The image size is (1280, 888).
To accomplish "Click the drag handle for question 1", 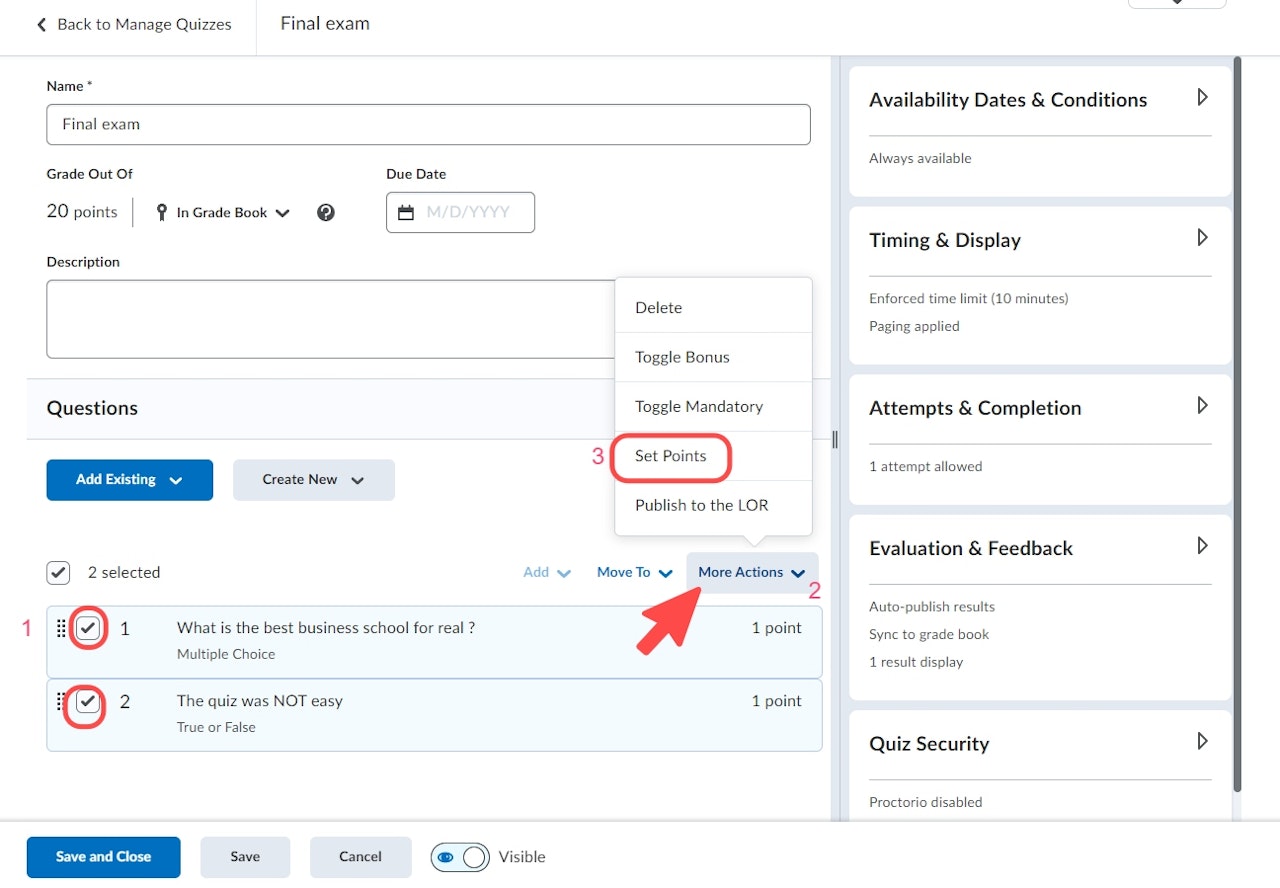I will point(60,628).
